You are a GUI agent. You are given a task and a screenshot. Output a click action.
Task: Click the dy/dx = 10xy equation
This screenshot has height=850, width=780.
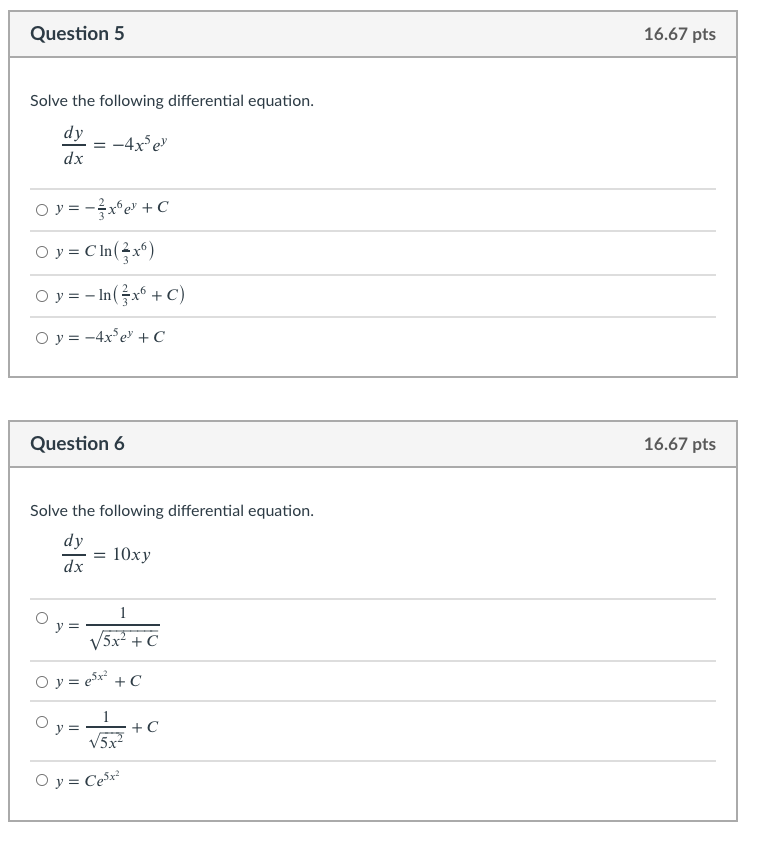pyautogui.click(x=105, y=553)
